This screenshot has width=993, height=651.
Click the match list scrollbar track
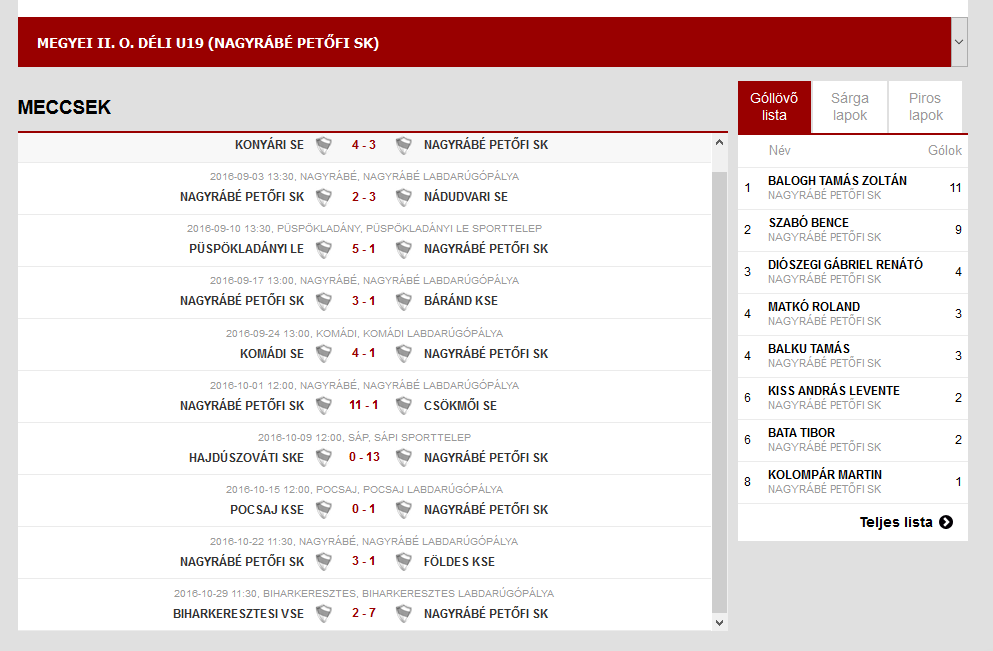(719, 391)
